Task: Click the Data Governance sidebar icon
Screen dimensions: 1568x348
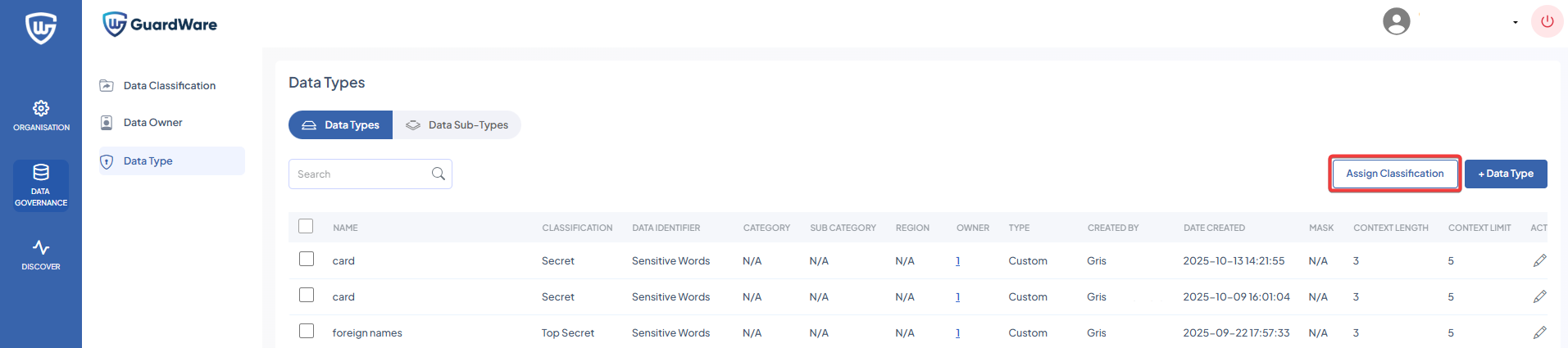Action: pos(41,185)
